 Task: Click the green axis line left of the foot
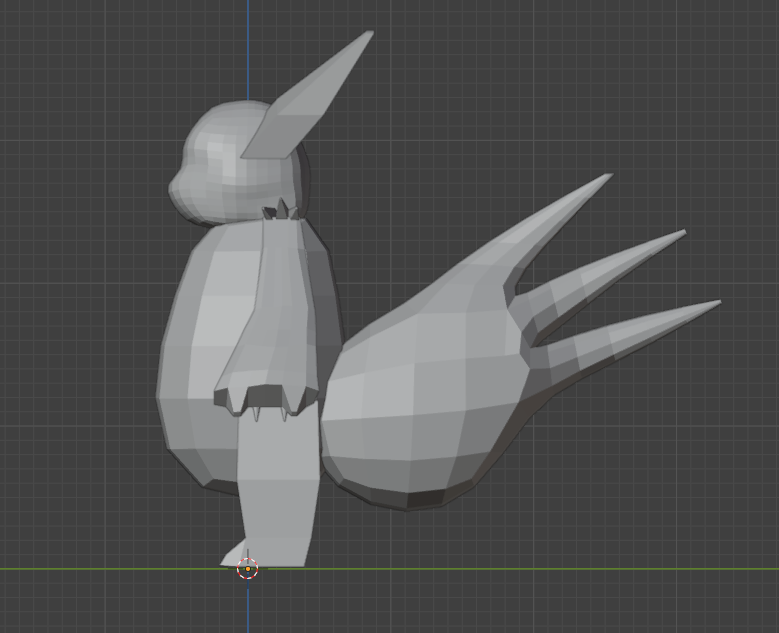click(x=100, y=569)
